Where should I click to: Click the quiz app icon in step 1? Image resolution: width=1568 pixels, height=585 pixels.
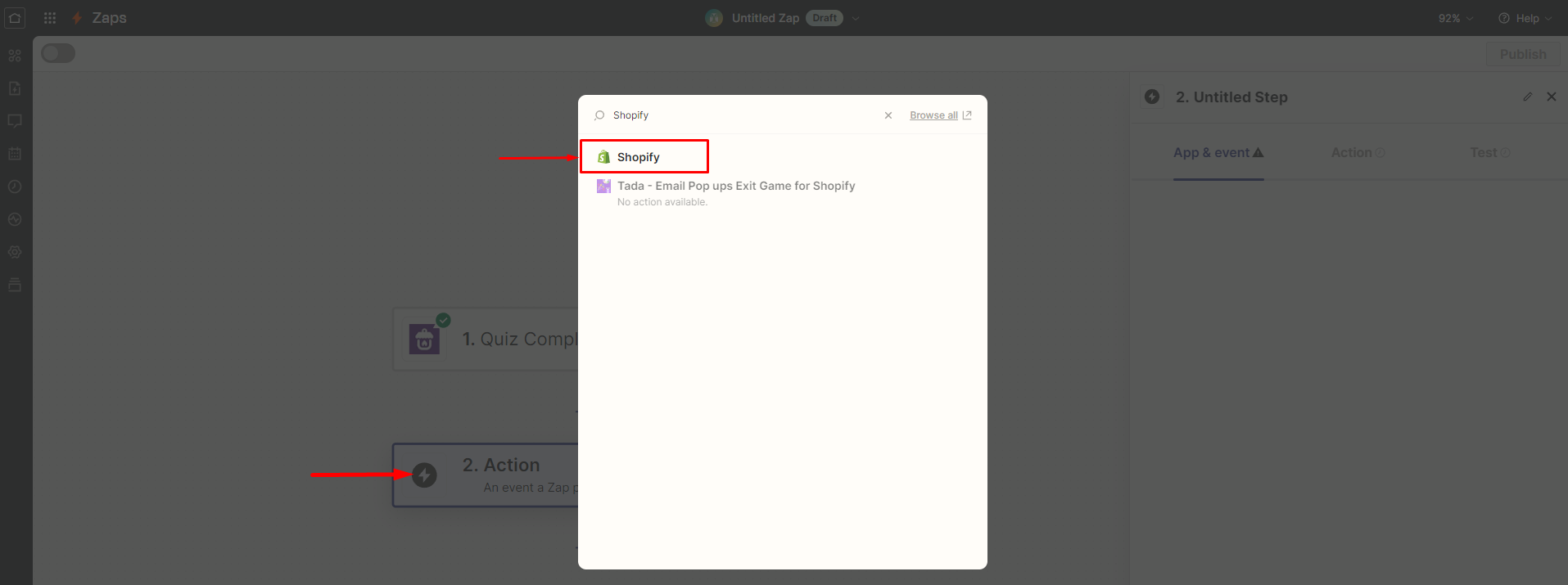[x=425, y=339]
